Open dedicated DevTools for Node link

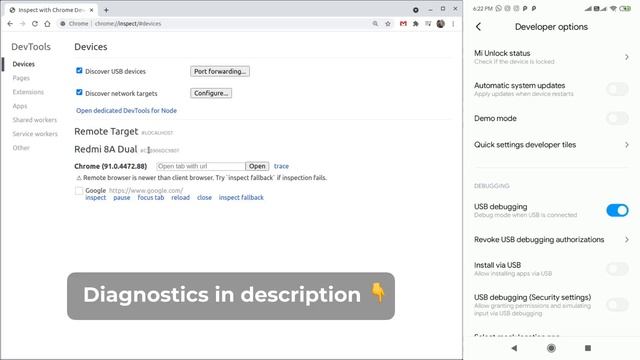click(127, 110)
